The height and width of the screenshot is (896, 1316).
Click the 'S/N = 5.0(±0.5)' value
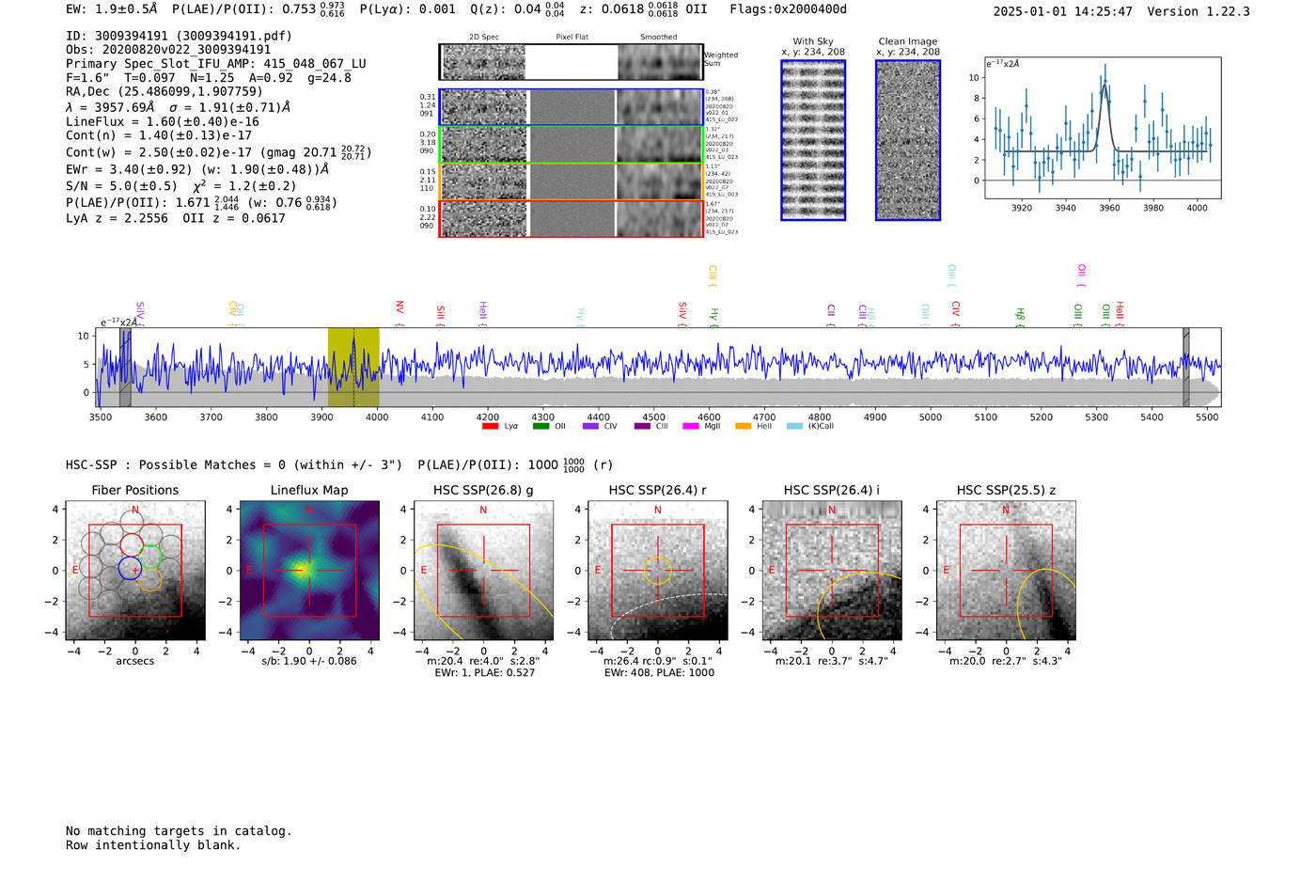(x=121, y=186)
